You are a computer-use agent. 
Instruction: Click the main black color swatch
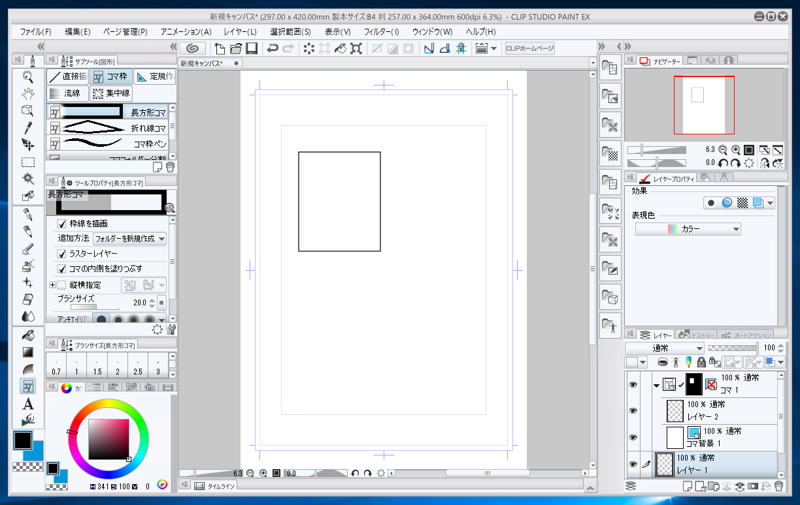point(22,440)
